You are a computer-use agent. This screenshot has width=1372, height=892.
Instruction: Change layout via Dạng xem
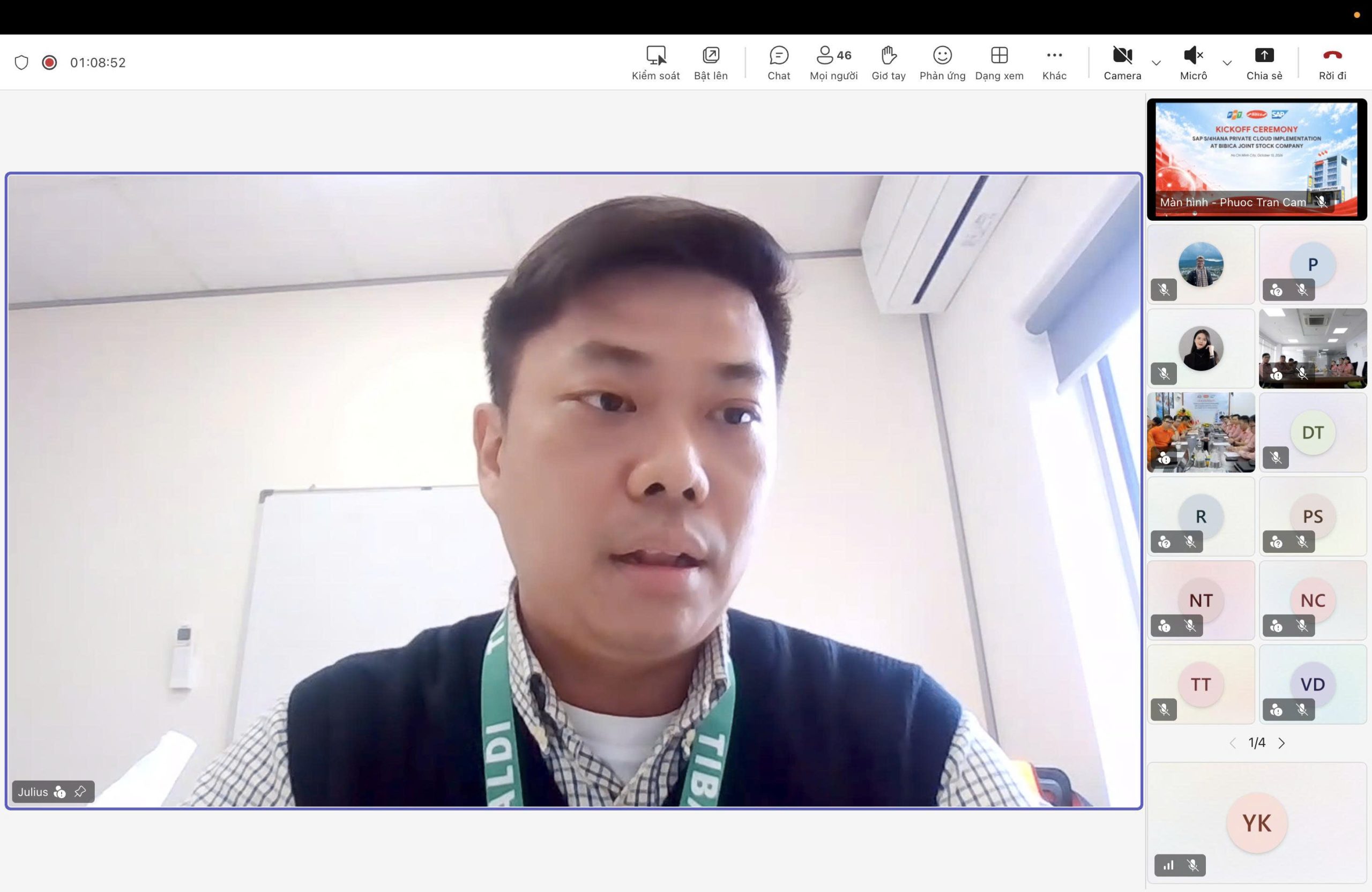point(998,63)
